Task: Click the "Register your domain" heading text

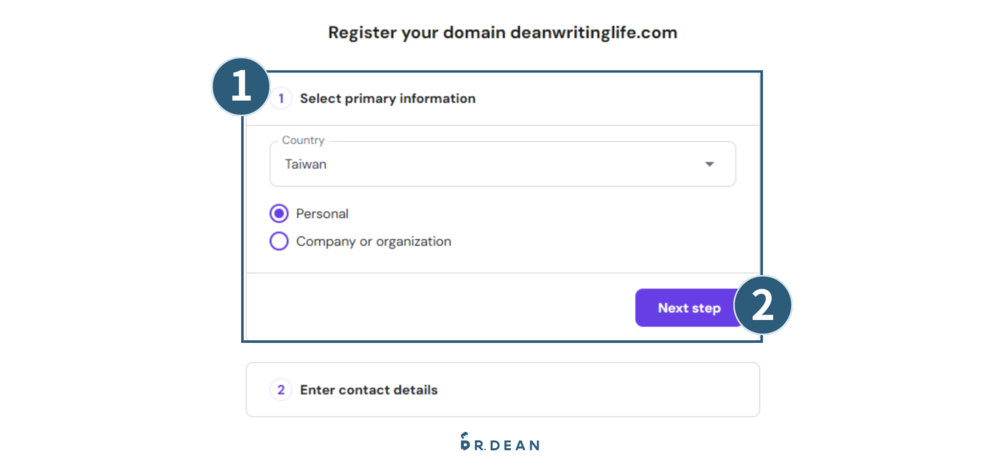Action: [416, 33]
